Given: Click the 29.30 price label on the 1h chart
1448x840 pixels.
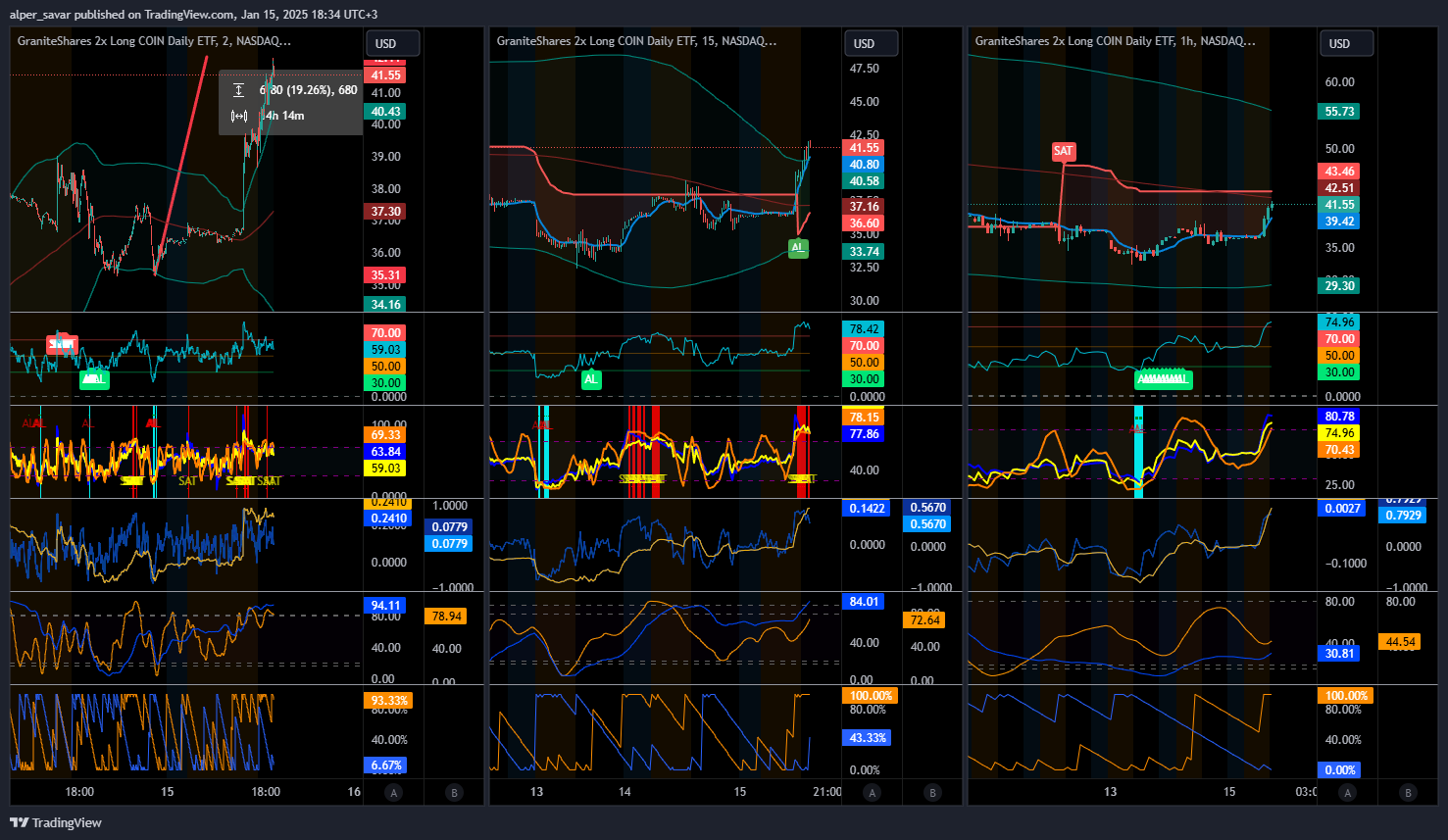Looking at the screenshot, I should click(1339, 286).
